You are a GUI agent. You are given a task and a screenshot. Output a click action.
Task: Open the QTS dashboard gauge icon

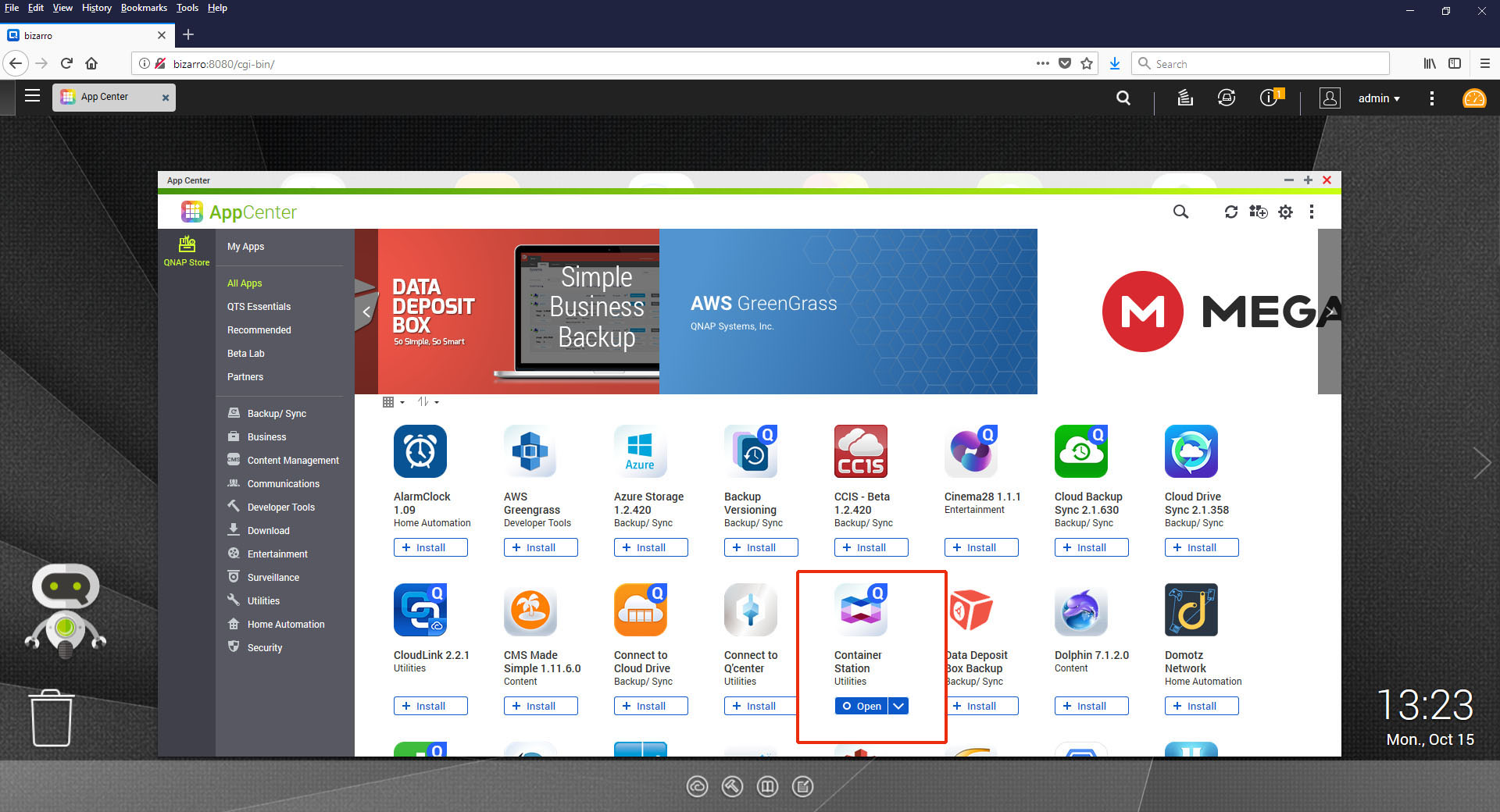click(1474, 98)
